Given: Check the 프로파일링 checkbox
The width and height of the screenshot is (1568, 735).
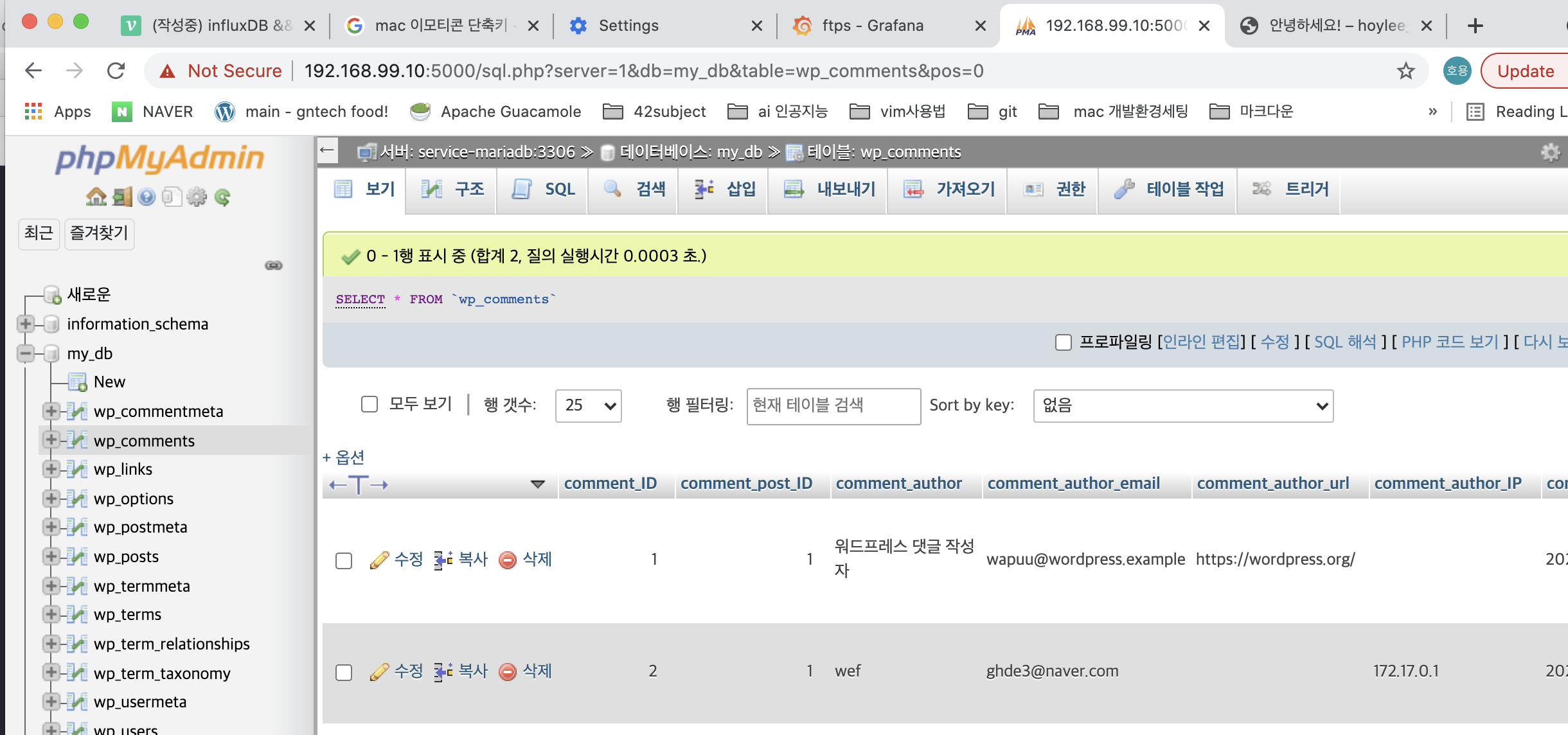Looking at the screenshot, I should click(1064, 342).
